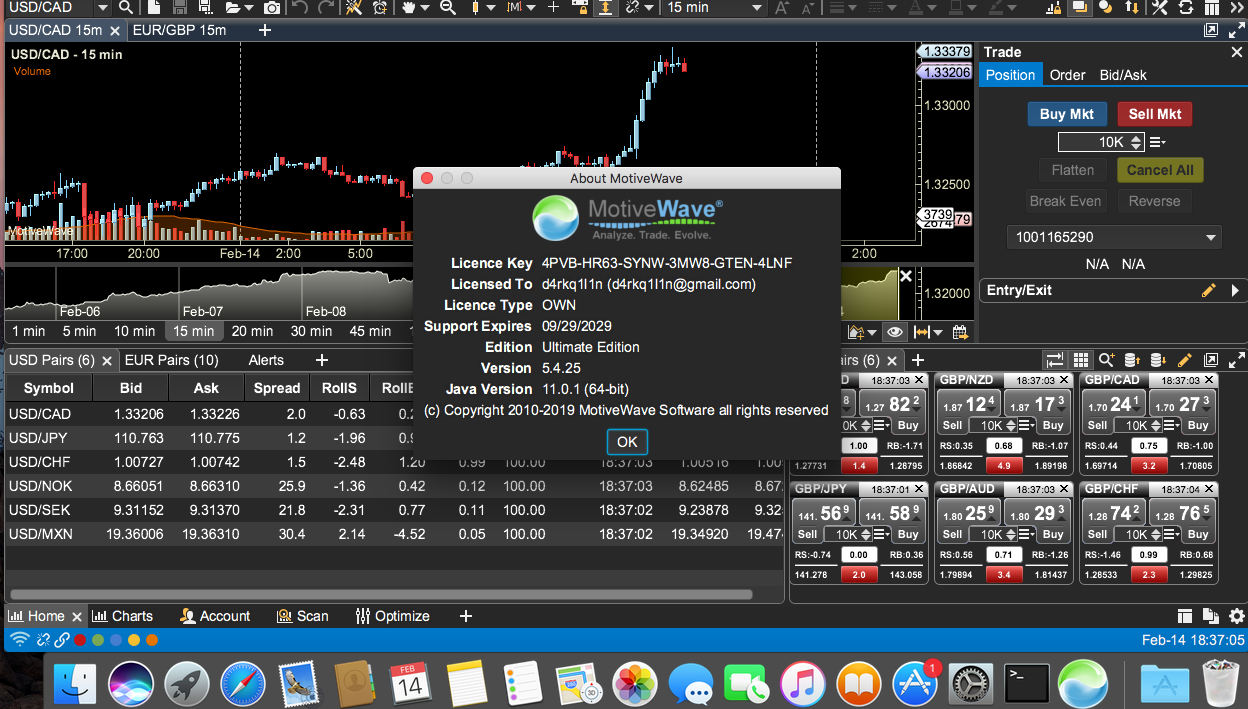Open the Alerts tab
This screenshot has width=1248, height=709.
(x=266, y=360)
